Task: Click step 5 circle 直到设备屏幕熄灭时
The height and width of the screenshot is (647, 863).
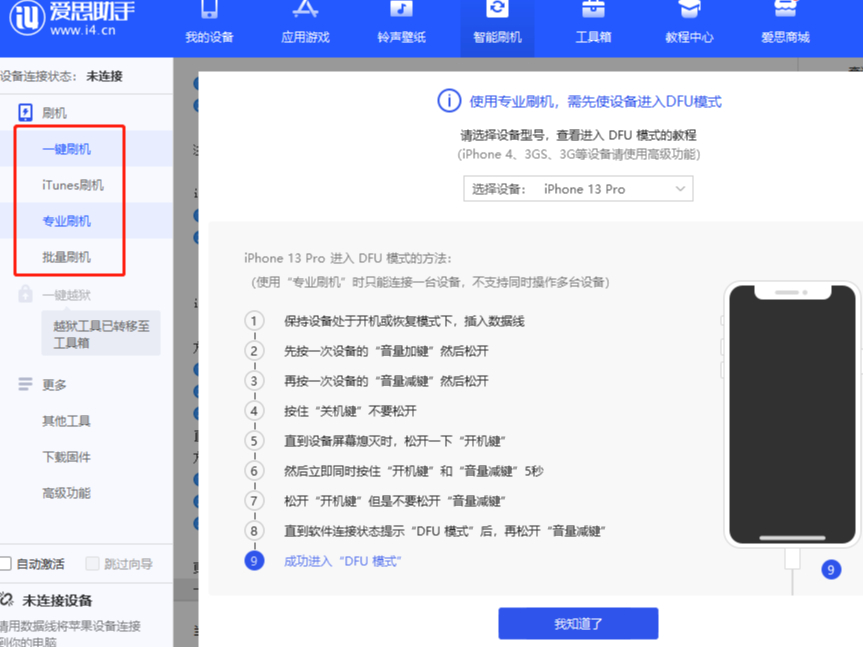Action: tap(254, 441)
